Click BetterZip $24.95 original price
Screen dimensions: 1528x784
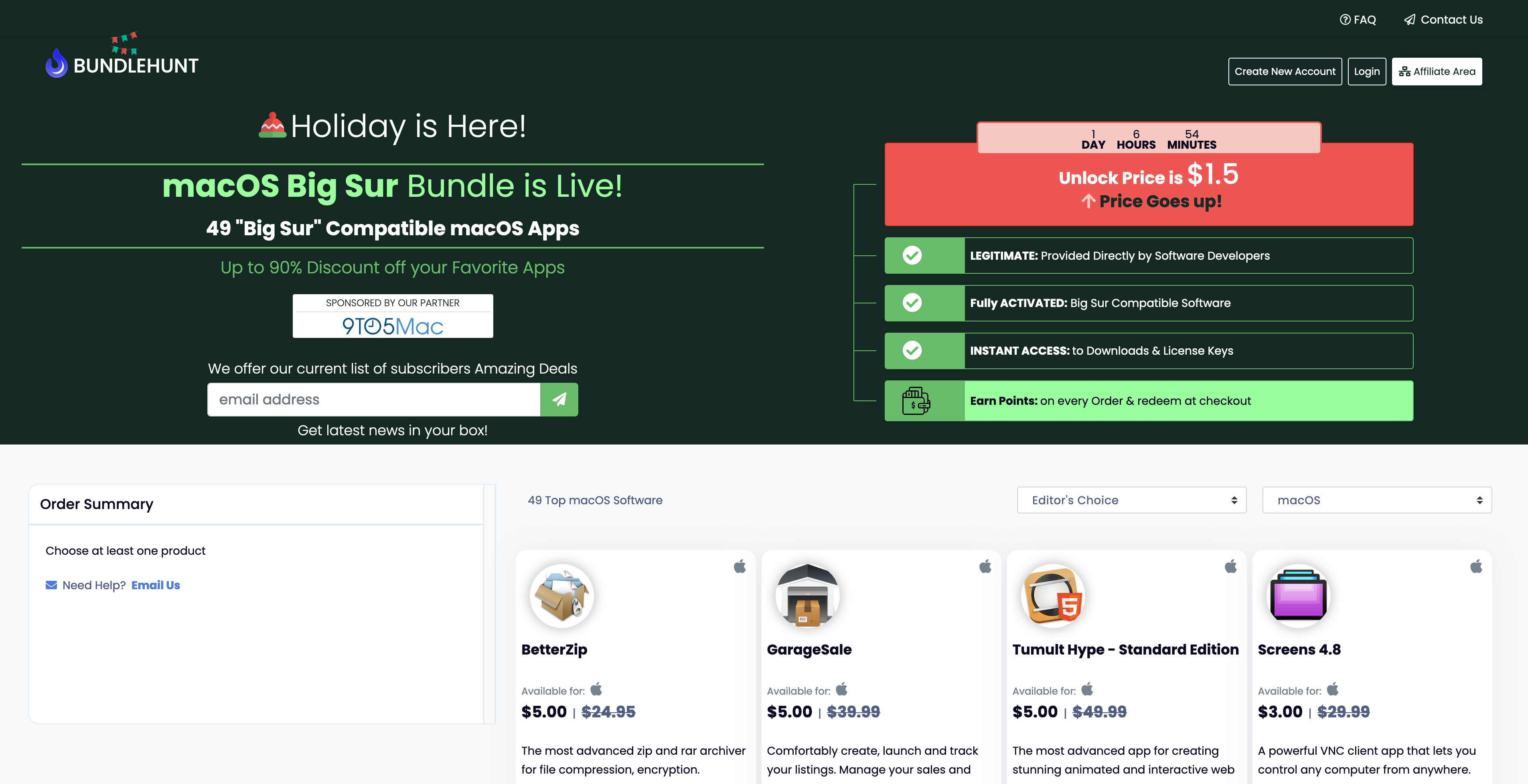(x=608, y=711)
